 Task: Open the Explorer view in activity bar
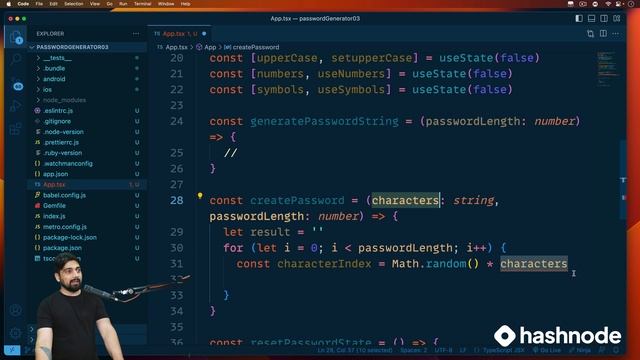16,37
